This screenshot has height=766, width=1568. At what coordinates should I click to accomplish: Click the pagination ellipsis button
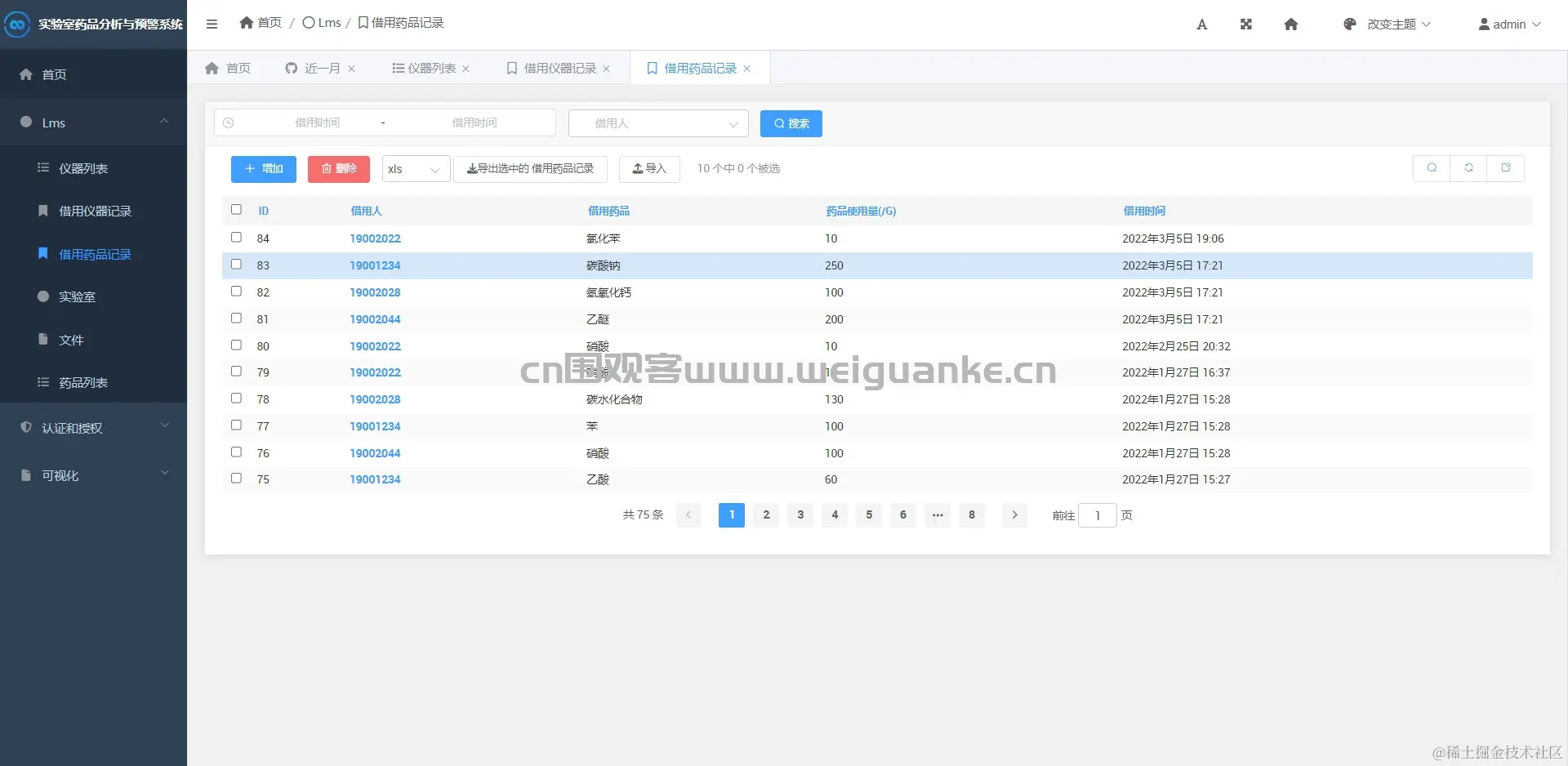(x=938, y=515)
